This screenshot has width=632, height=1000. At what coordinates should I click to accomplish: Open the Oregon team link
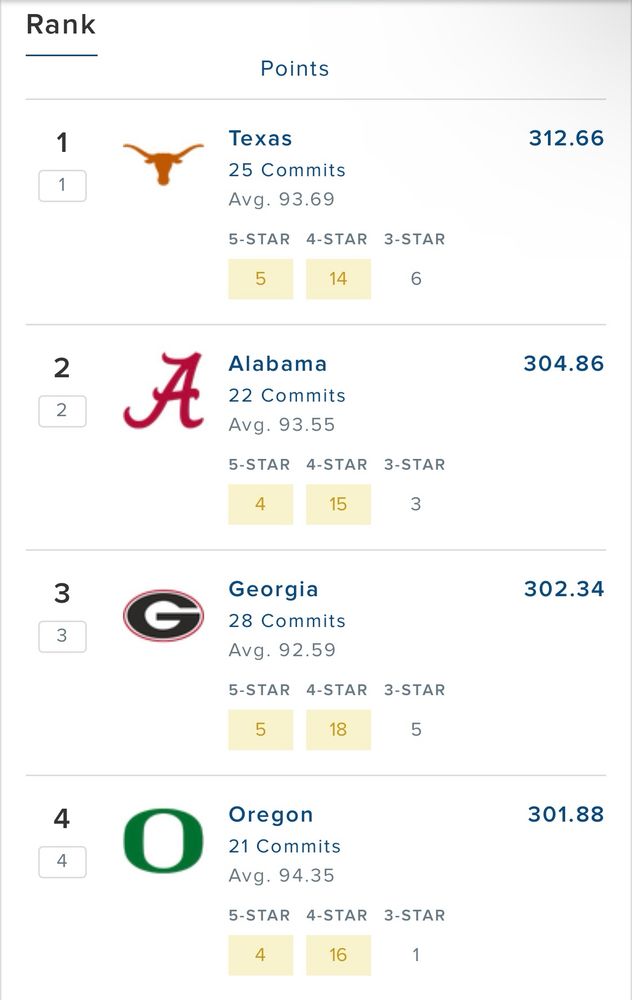pos(270,815)
